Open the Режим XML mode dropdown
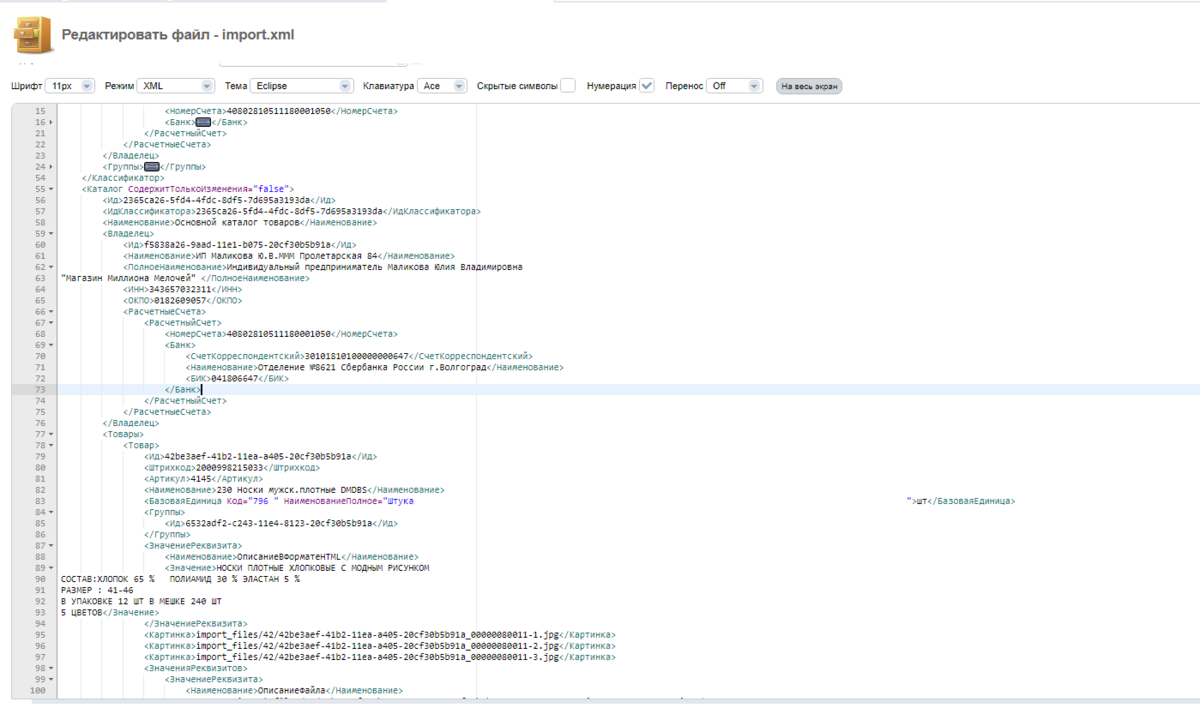The height and width of the screenshot is (720, 1200). point(175,86)
